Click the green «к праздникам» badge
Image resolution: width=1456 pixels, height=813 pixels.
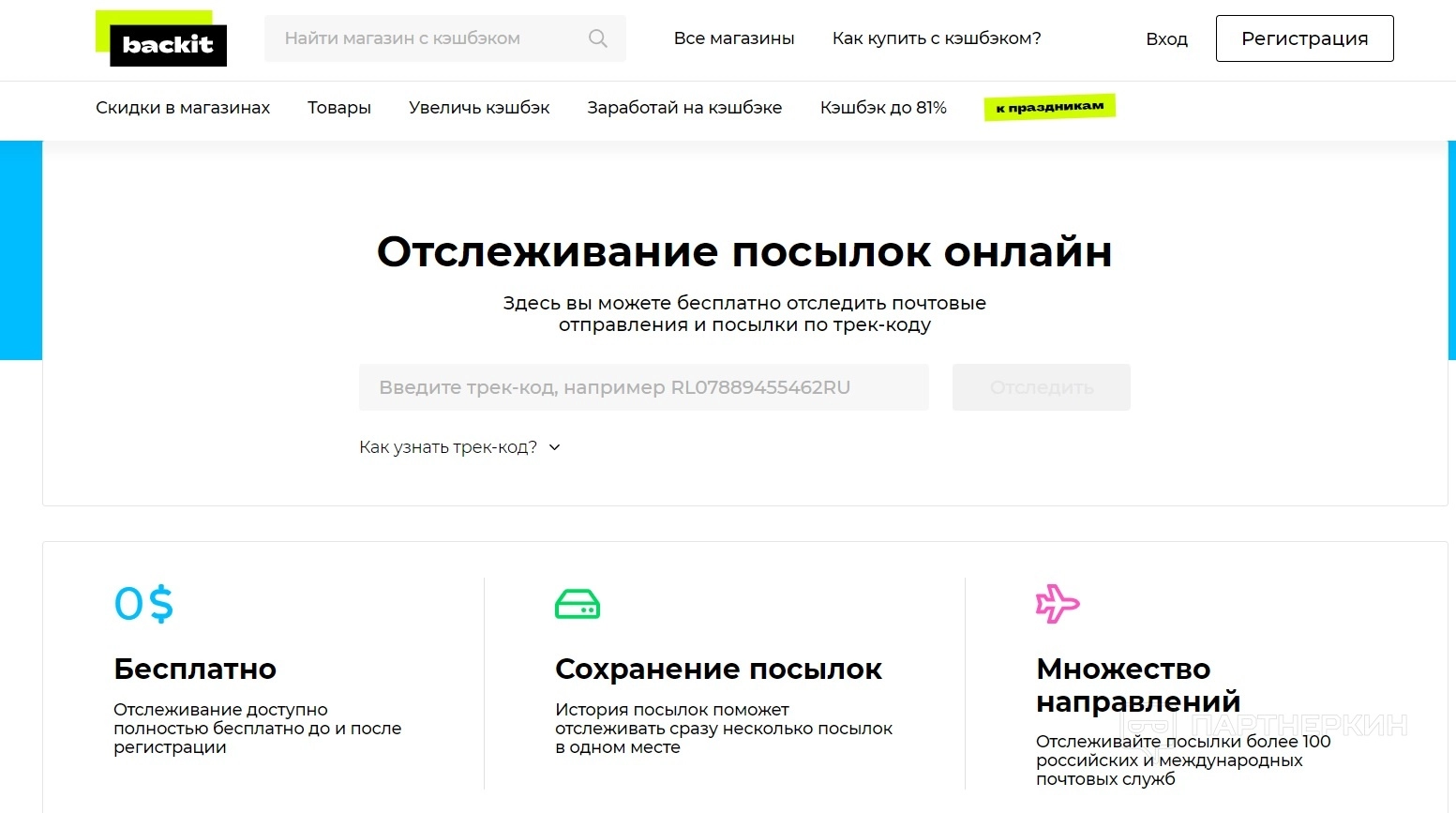click(1049, 107)
